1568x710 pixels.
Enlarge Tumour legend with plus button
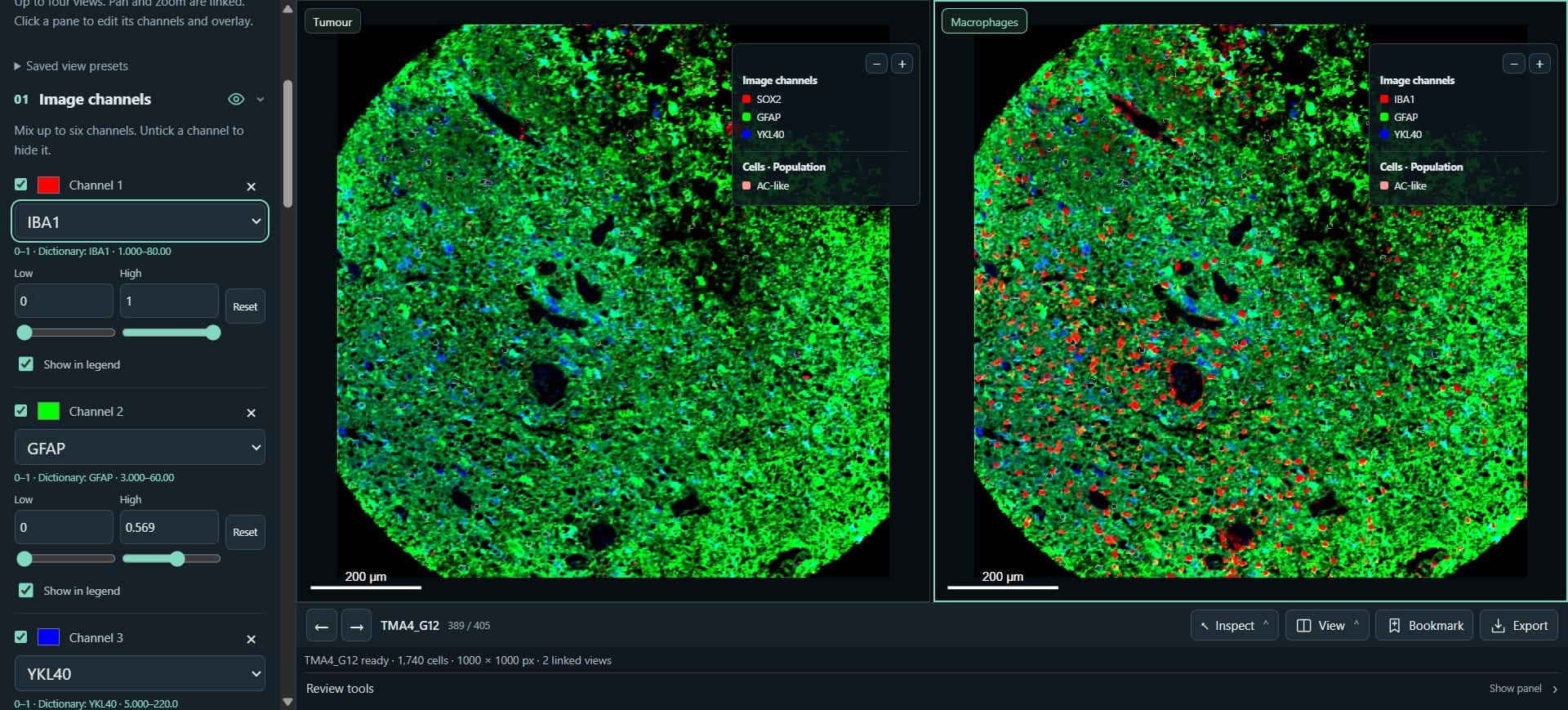[902, 64]
